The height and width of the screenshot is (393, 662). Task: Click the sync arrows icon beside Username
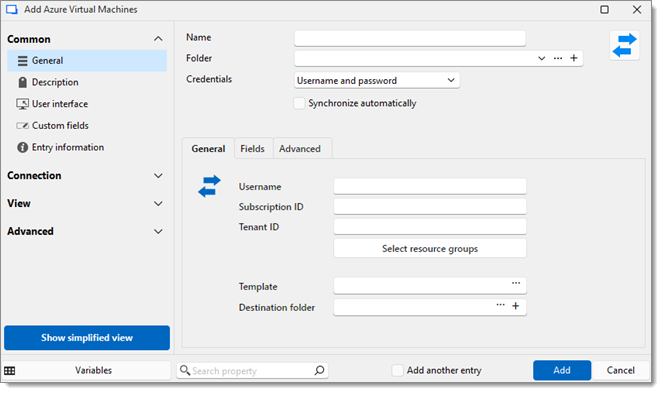coord(209,186)
